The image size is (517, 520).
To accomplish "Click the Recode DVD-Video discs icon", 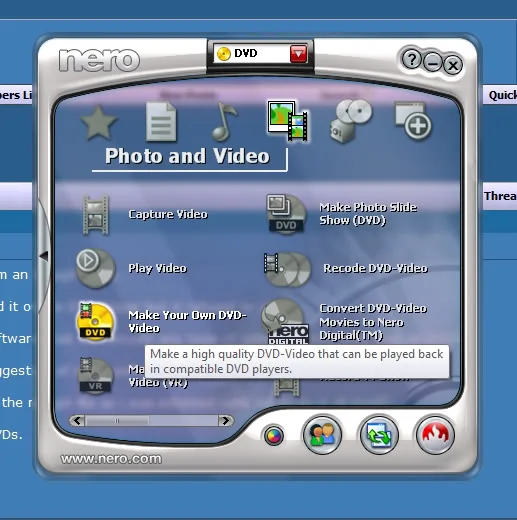I will coord(287,269).
